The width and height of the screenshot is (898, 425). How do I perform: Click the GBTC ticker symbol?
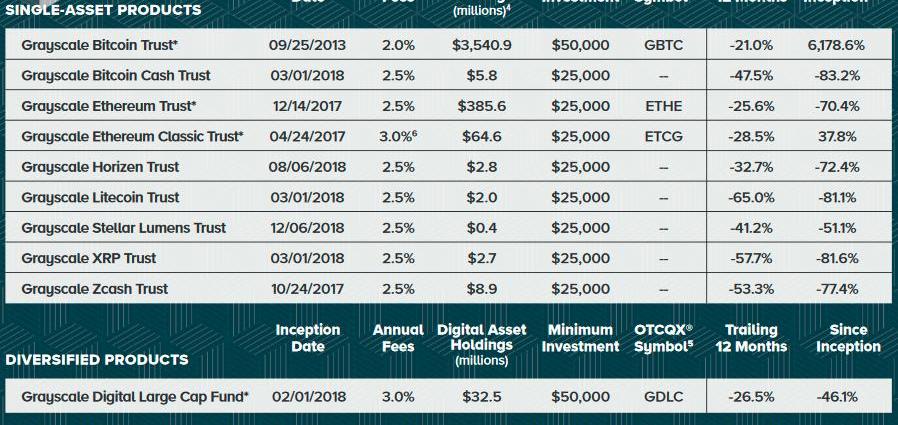pos(663,45)
